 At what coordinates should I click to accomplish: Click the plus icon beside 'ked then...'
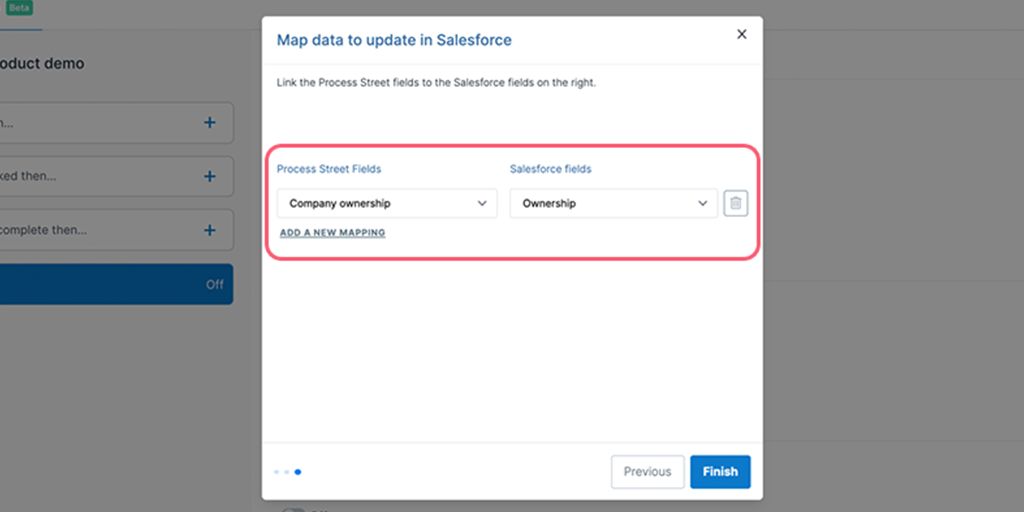pyautogui.click(x=210, y=176)
